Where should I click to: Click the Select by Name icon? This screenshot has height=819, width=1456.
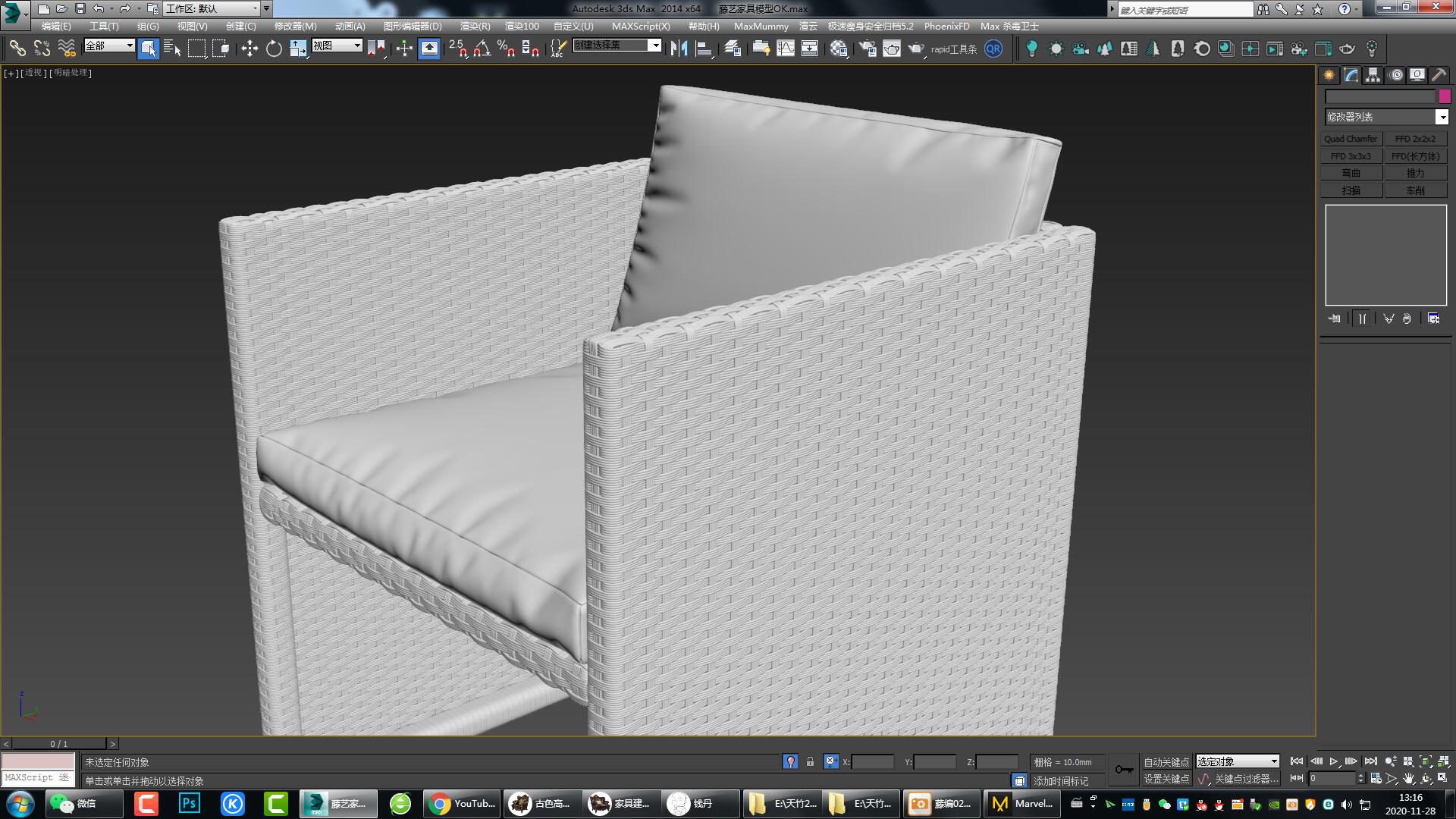tap(172, 49)
